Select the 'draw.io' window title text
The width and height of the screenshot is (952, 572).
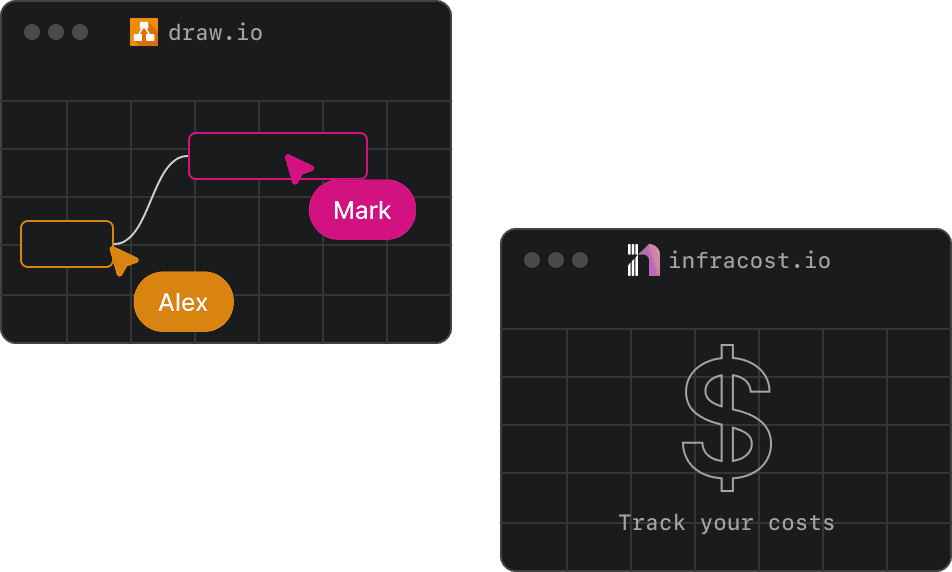pos(216,33)
